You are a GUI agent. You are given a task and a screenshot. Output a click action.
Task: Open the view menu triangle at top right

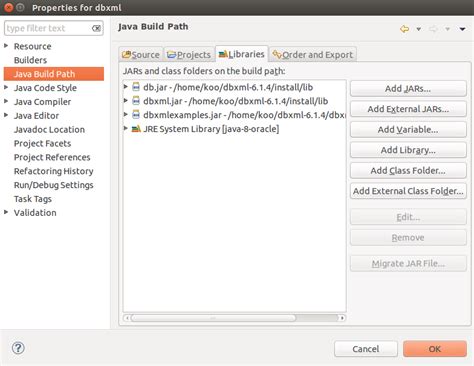tap(462, 29)
